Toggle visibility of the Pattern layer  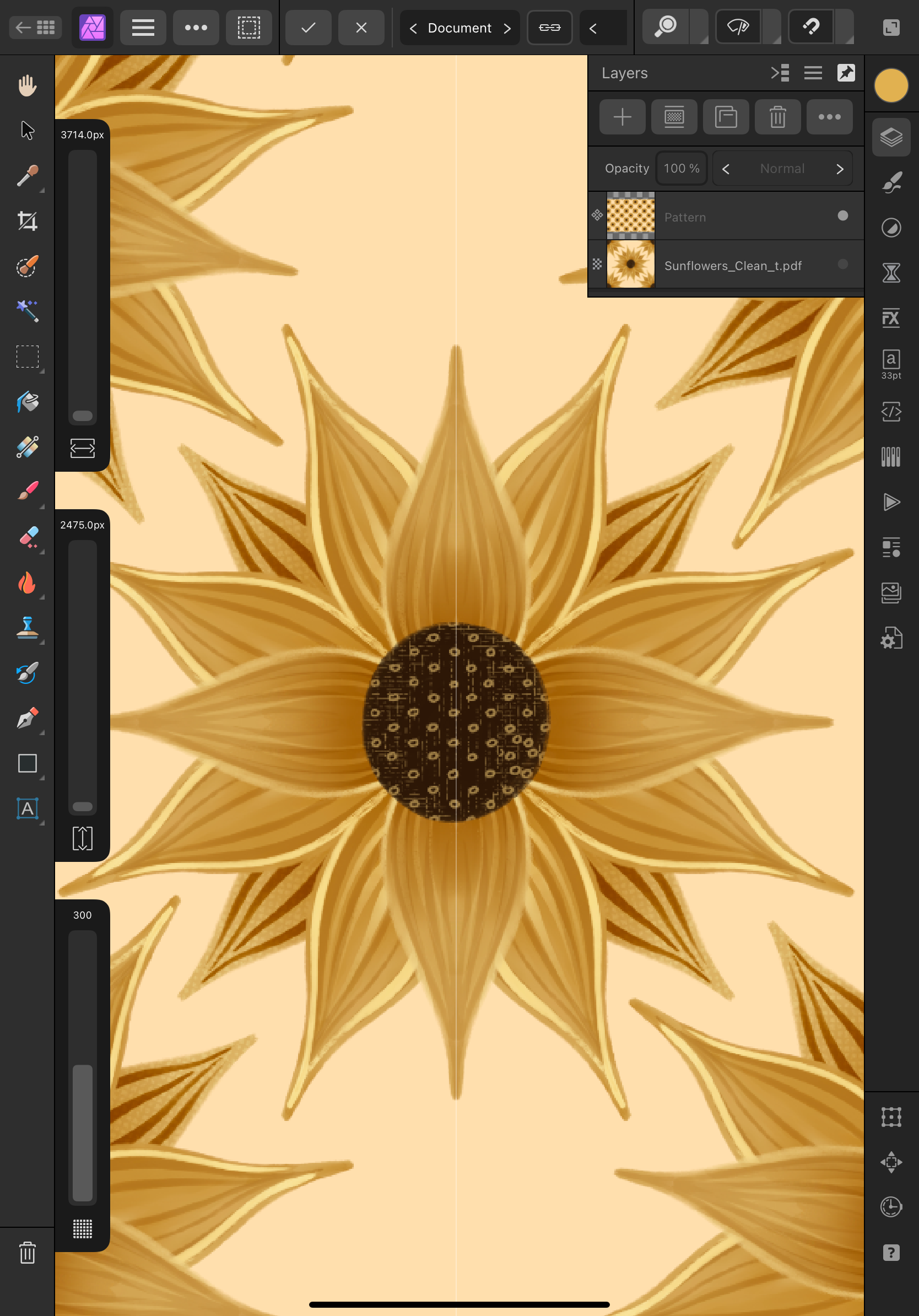[x=842, y=215]
